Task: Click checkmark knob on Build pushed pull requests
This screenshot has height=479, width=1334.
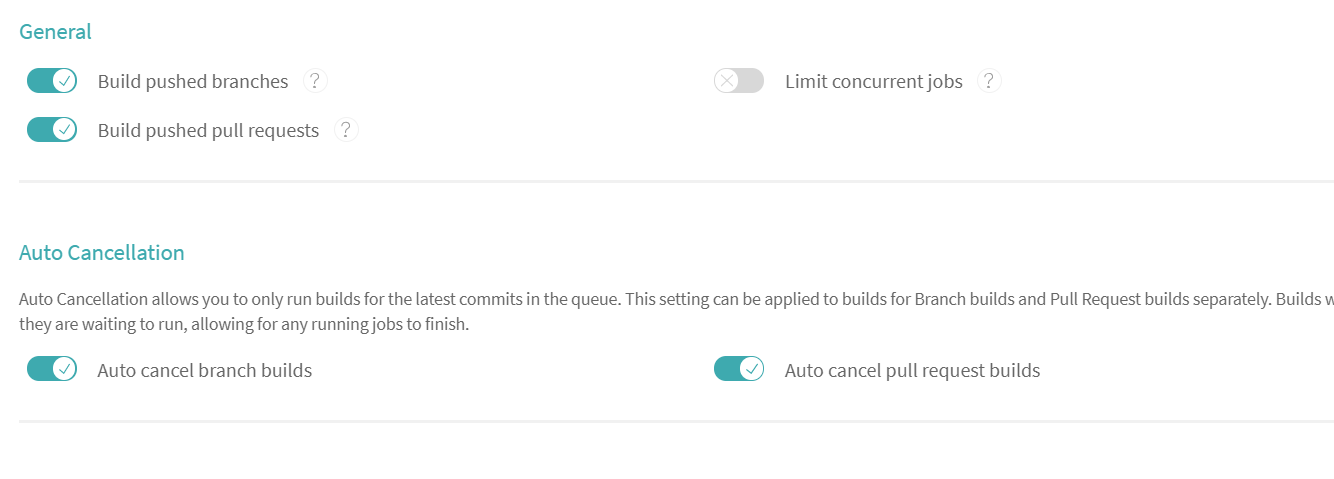Action: click(x=65, y=130)
